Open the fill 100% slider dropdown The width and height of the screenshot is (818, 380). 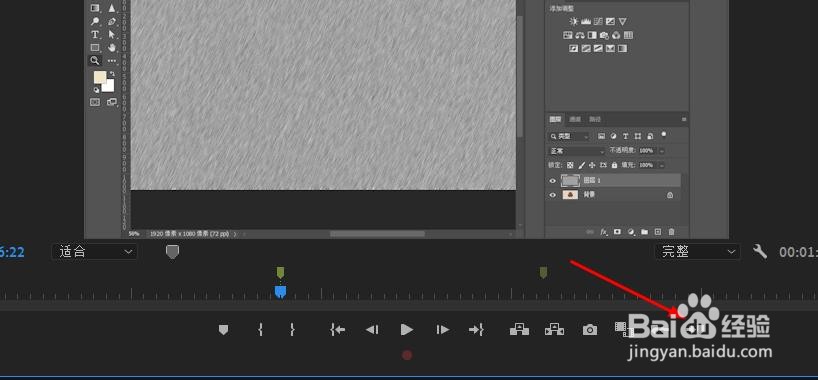point(662,164)
